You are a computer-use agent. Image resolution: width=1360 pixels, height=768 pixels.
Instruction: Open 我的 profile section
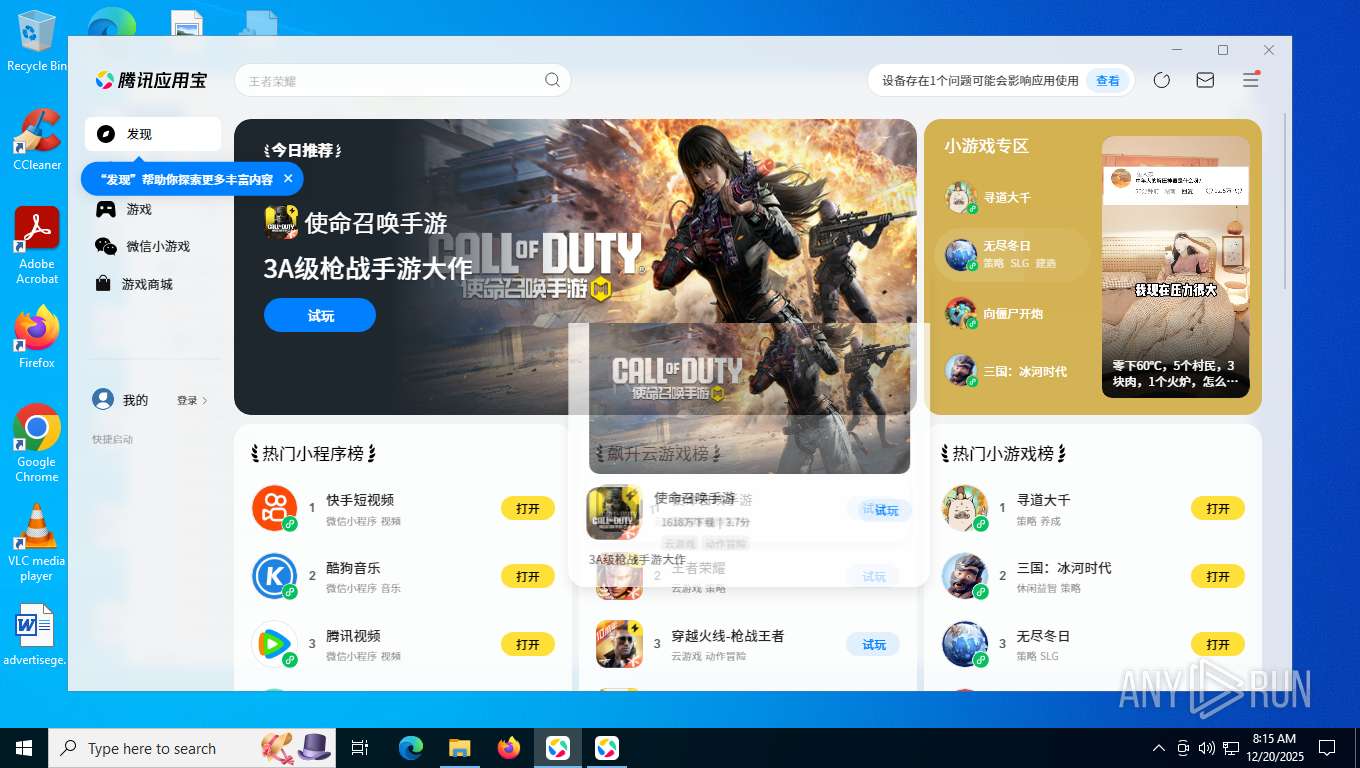120,400
